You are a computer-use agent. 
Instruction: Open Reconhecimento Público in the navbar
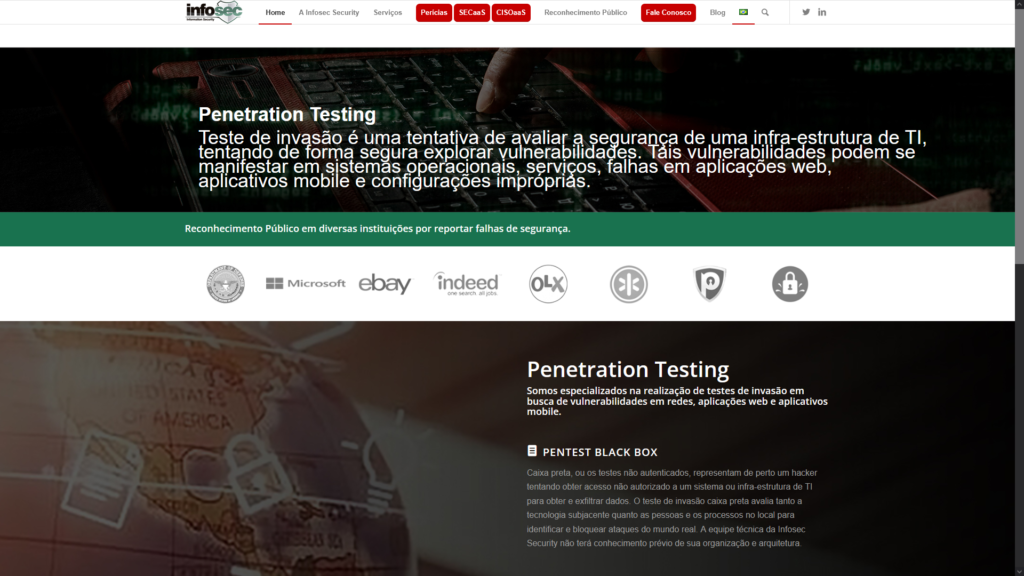[x=585, y=13]
